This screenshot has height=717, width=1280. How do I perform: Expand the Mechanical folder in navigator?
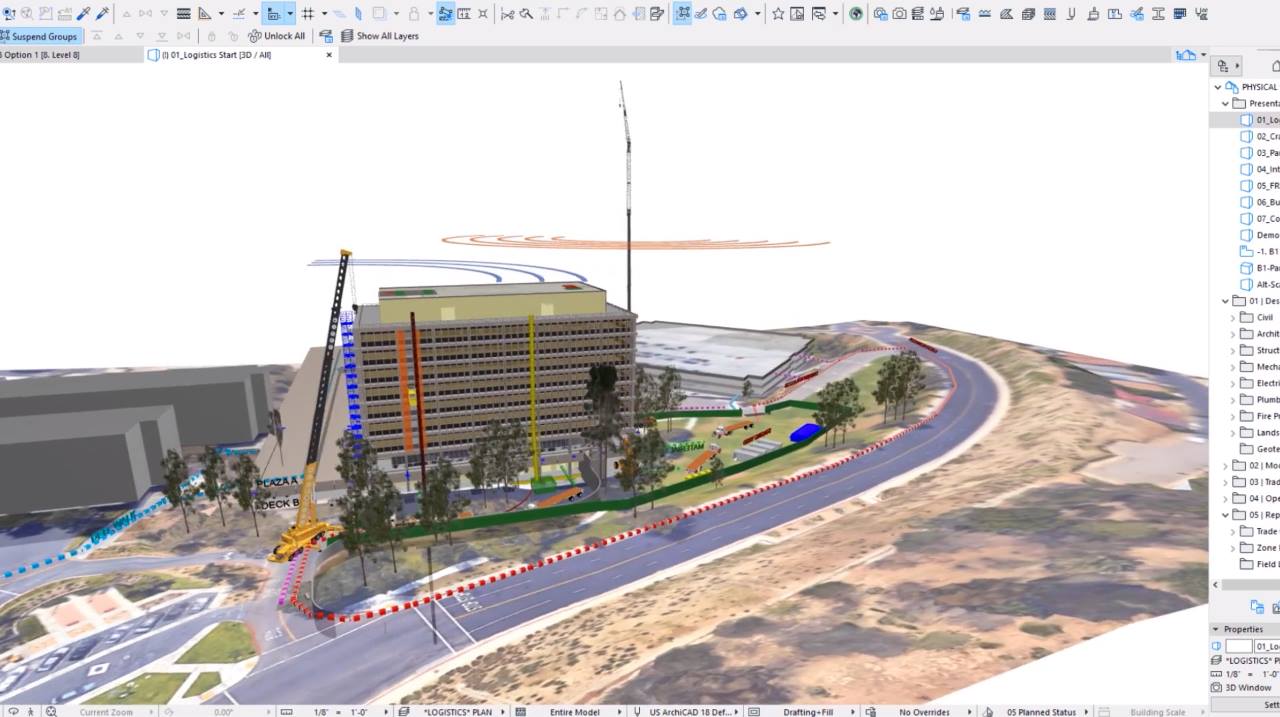pyautogui.click(x=1233, y=366)
